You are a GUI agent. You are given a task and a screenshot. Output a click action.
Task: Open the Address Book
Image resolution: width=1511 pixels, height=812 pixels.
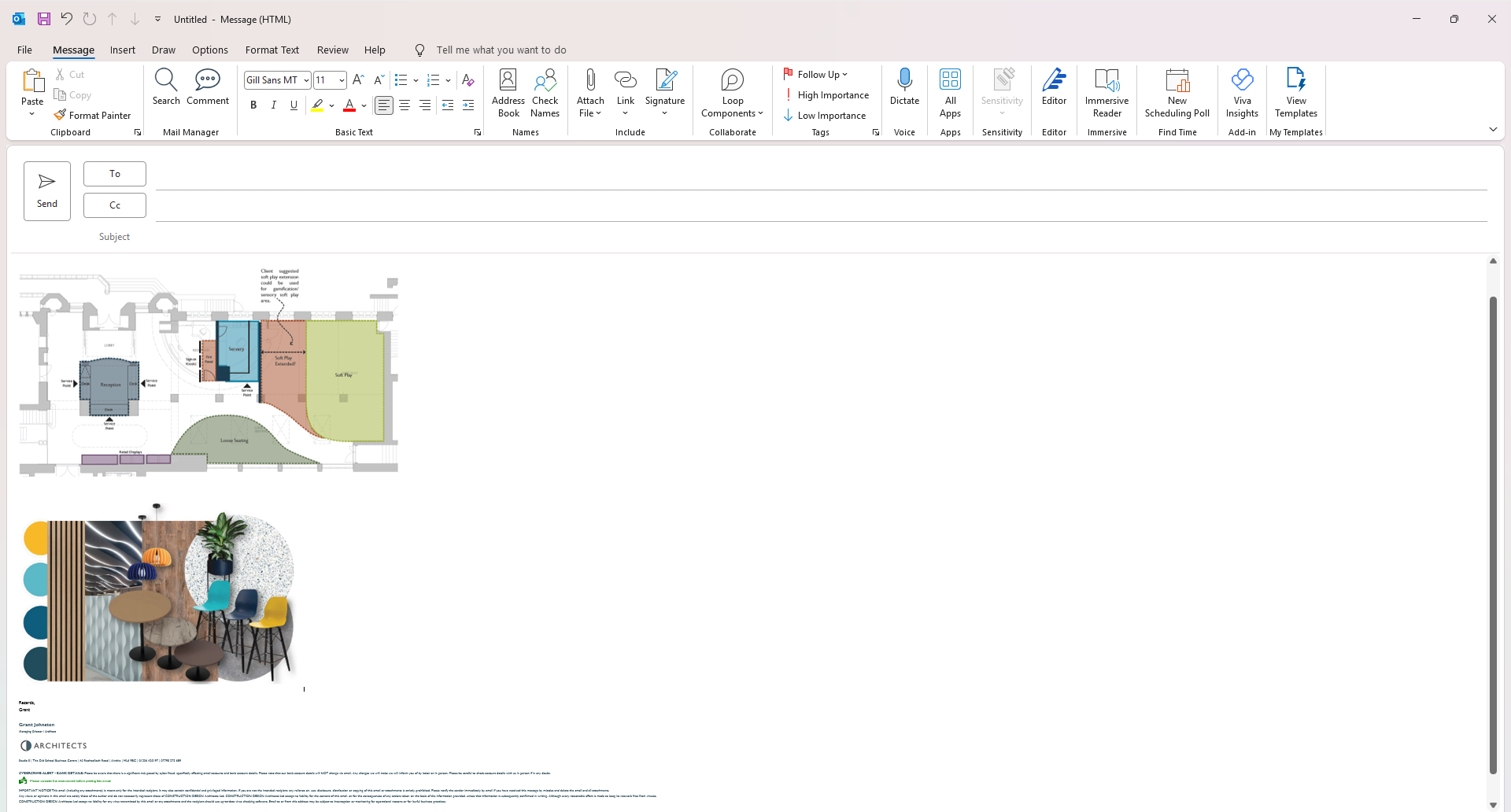[x=508, y=92]
